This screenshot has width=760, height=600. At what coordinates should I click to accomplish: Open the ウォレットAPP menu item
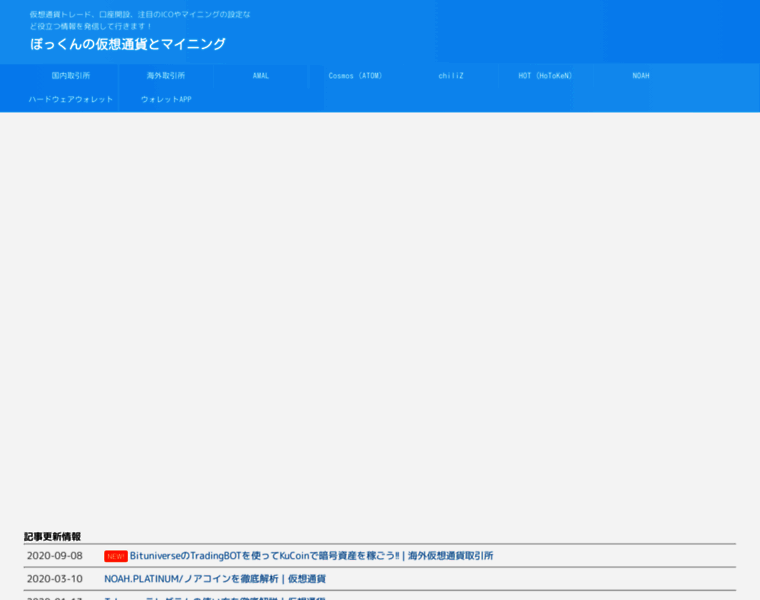click(x=166, y=100)
